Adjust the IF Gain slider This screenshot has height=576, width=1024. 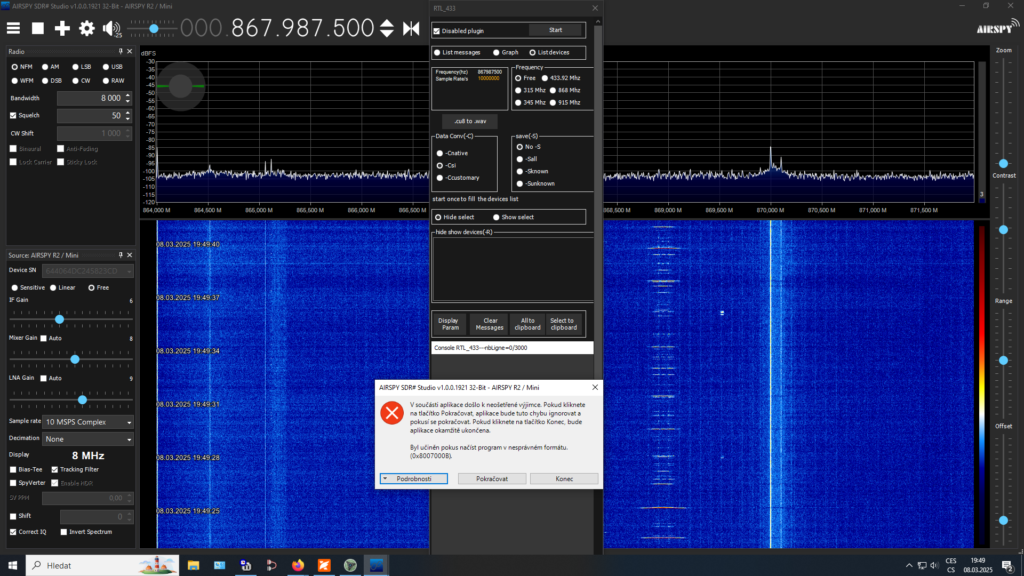pos(59,319)
